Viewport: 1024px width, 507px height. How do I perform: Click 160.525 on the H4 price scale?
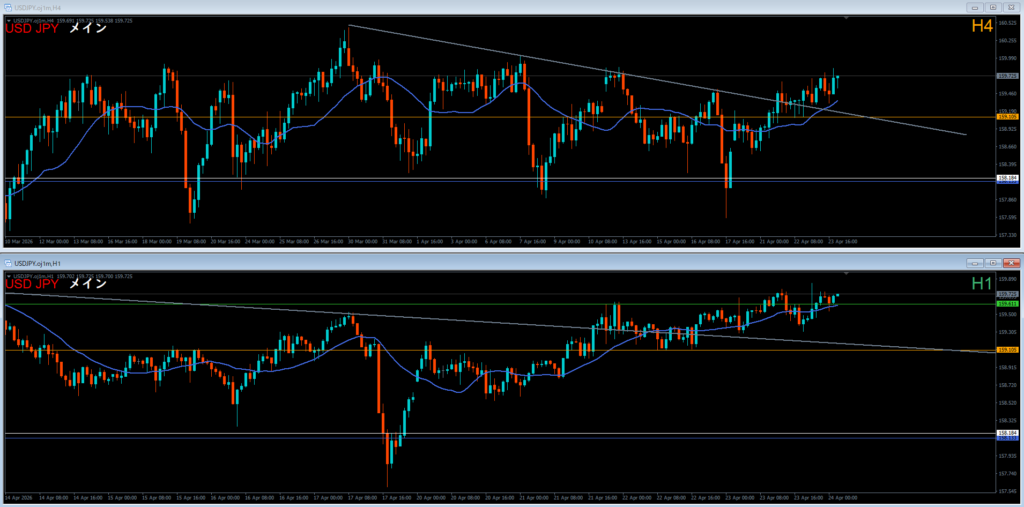[1008, 23]
